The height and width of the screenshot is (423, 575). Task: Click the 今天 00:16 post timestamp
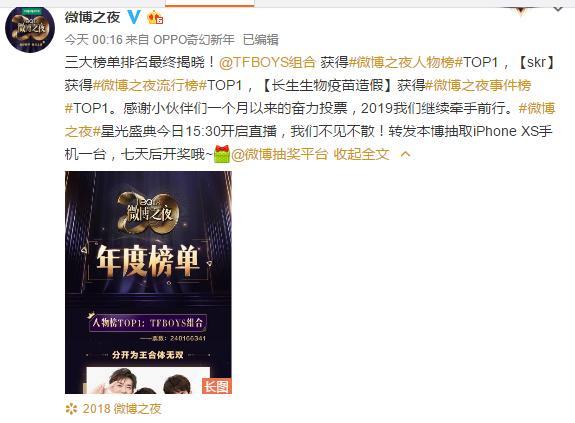(93, 40)
